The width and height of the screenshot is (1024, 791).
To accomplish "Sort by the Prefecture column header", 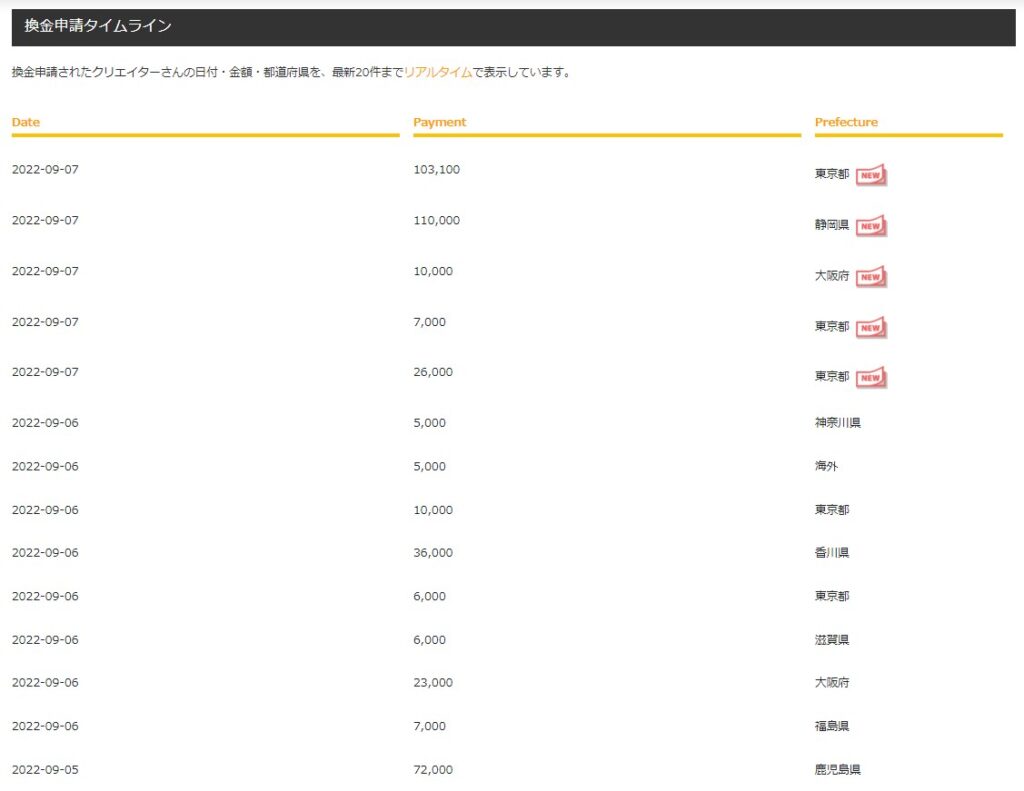I will point(848,121).
